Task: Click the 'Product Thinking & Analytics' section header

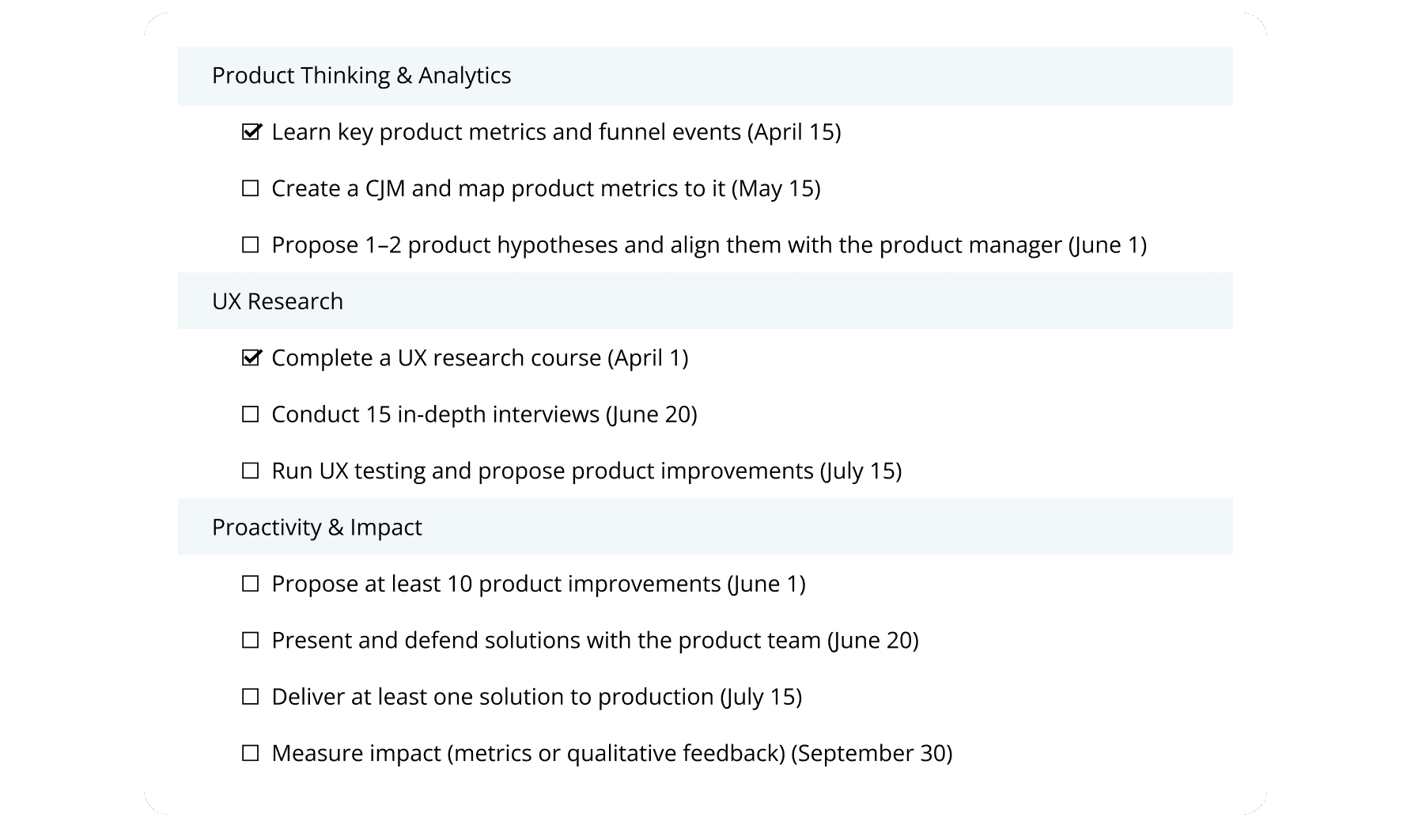Action: (361, 76)
